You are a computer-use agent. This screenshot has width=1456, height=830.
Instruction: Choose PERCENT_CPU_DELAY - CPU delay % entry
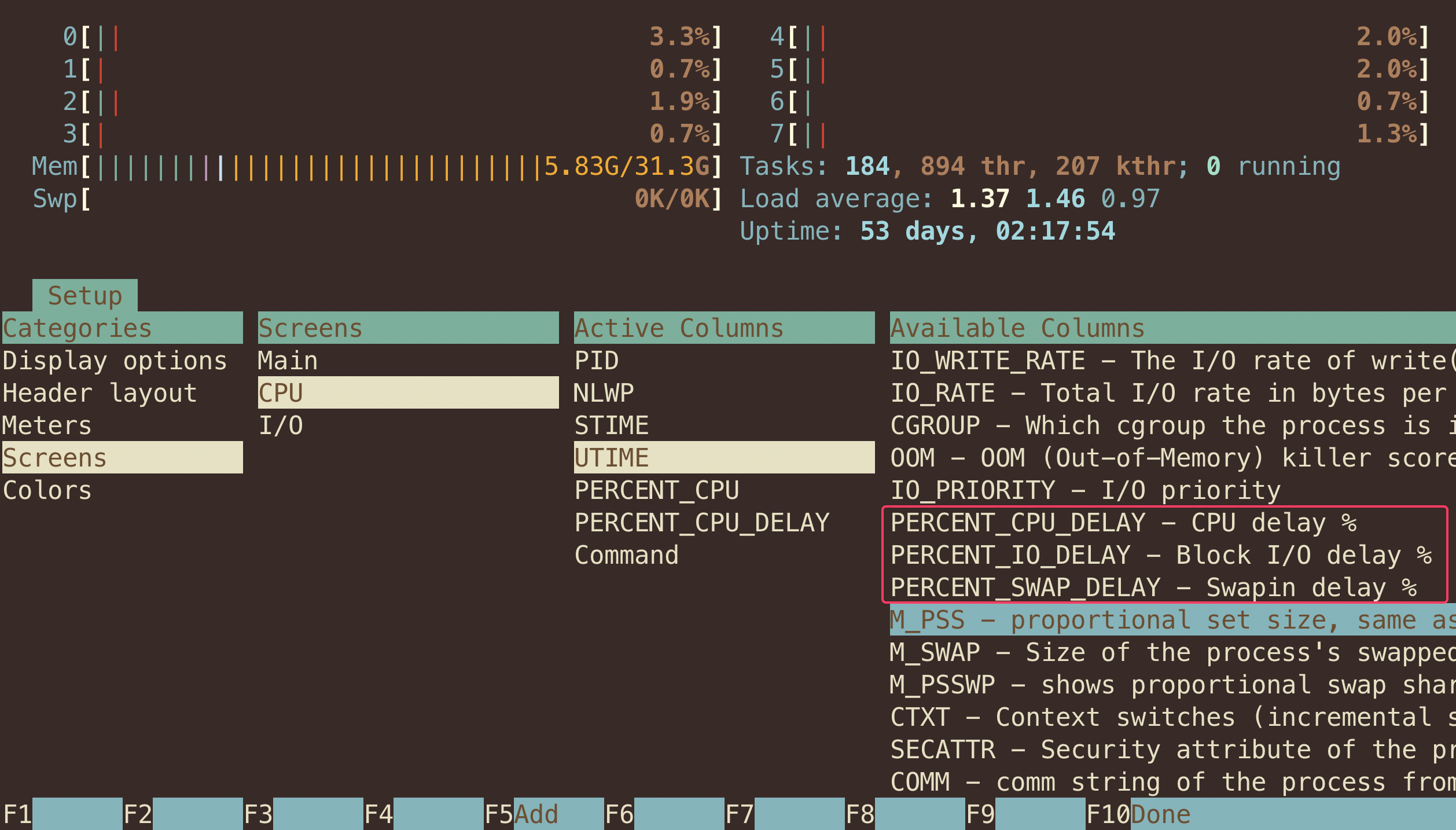pos(1172,523)
